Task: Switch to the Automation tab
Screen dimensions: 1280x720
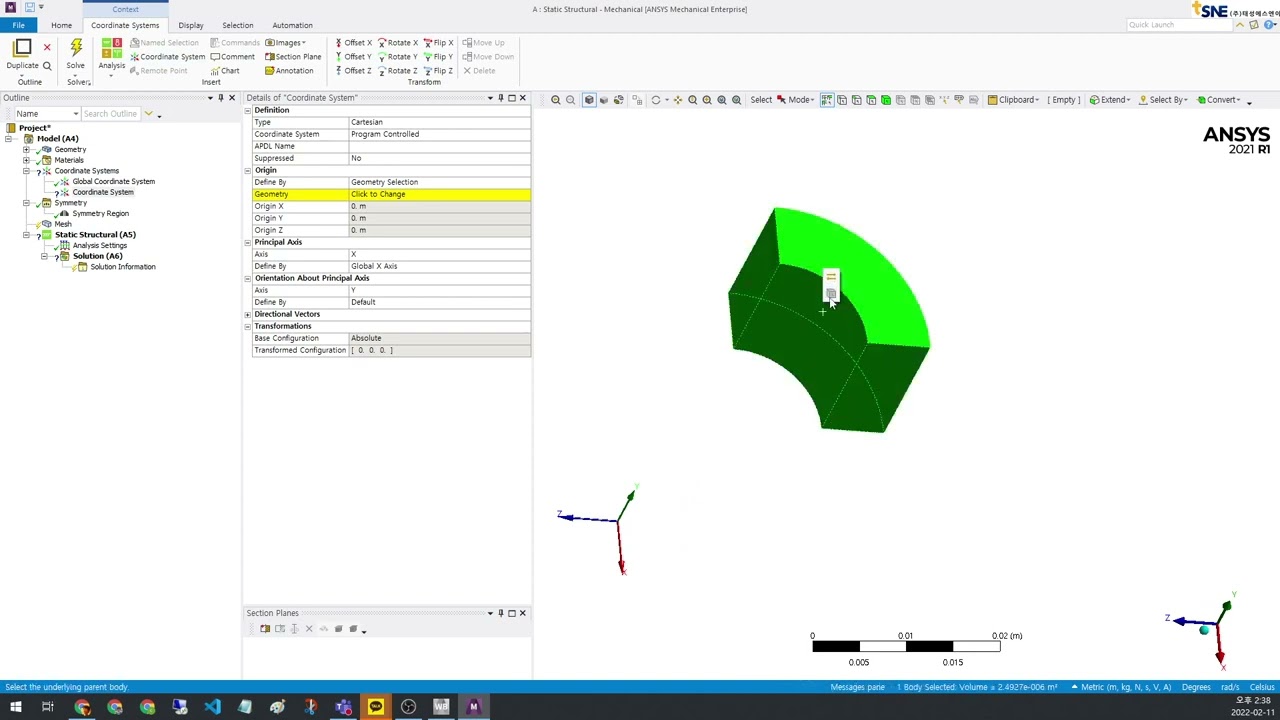Action: coord(292,25)
